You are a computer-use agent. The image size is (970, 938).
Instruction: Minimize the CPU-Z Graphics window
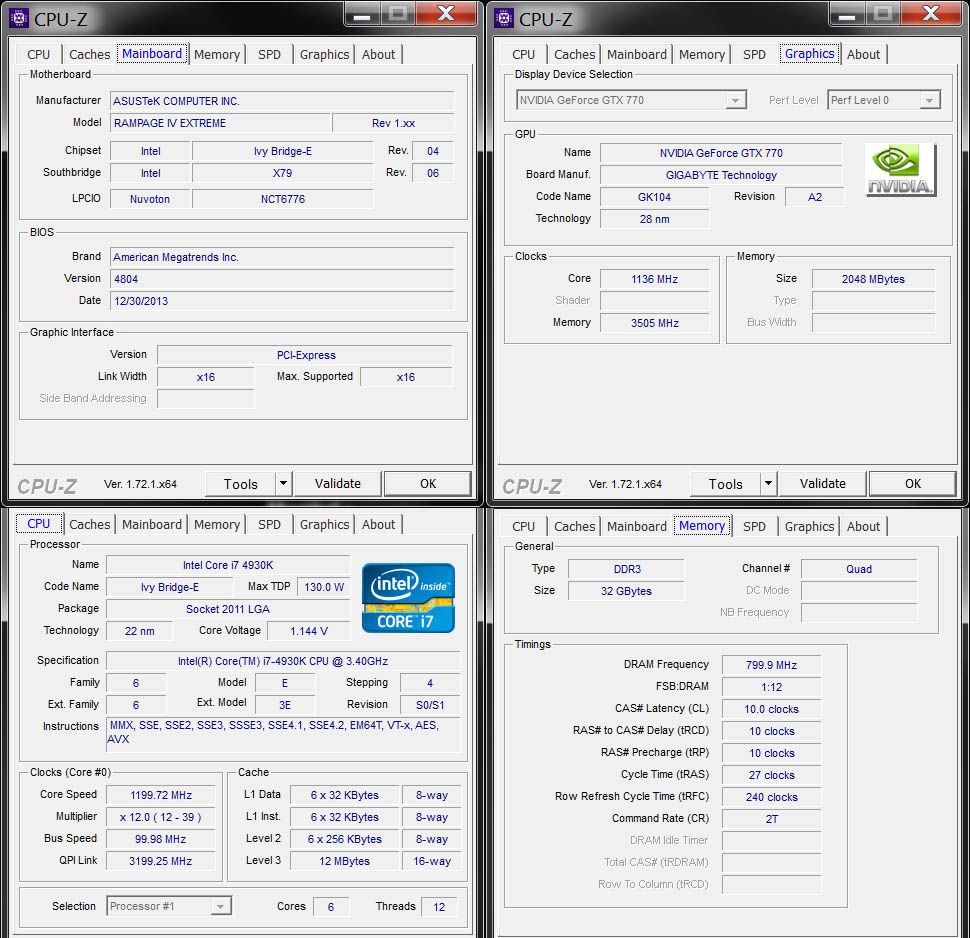pos(847,14)
